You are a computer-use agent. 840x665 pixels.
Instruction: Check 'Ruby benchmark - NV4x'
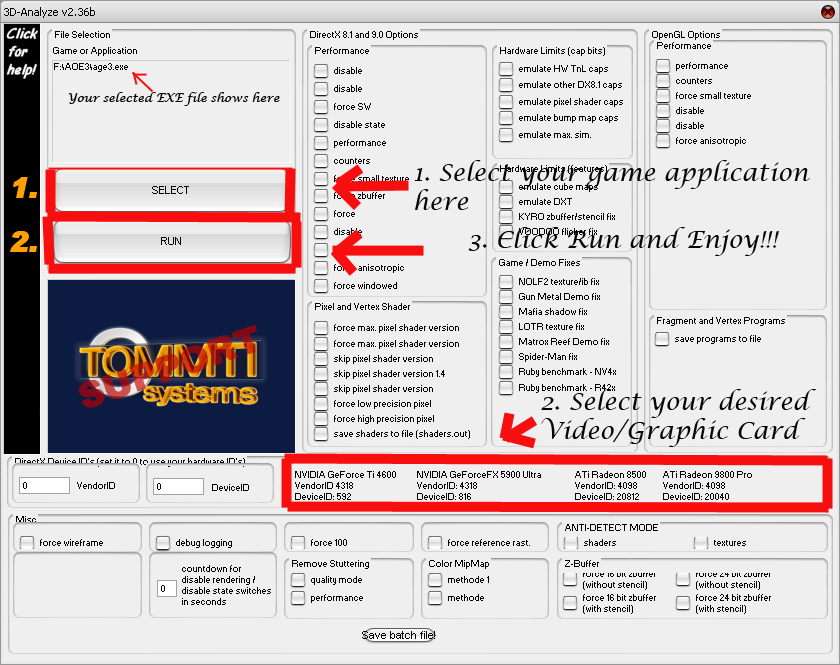click(506, 371)
